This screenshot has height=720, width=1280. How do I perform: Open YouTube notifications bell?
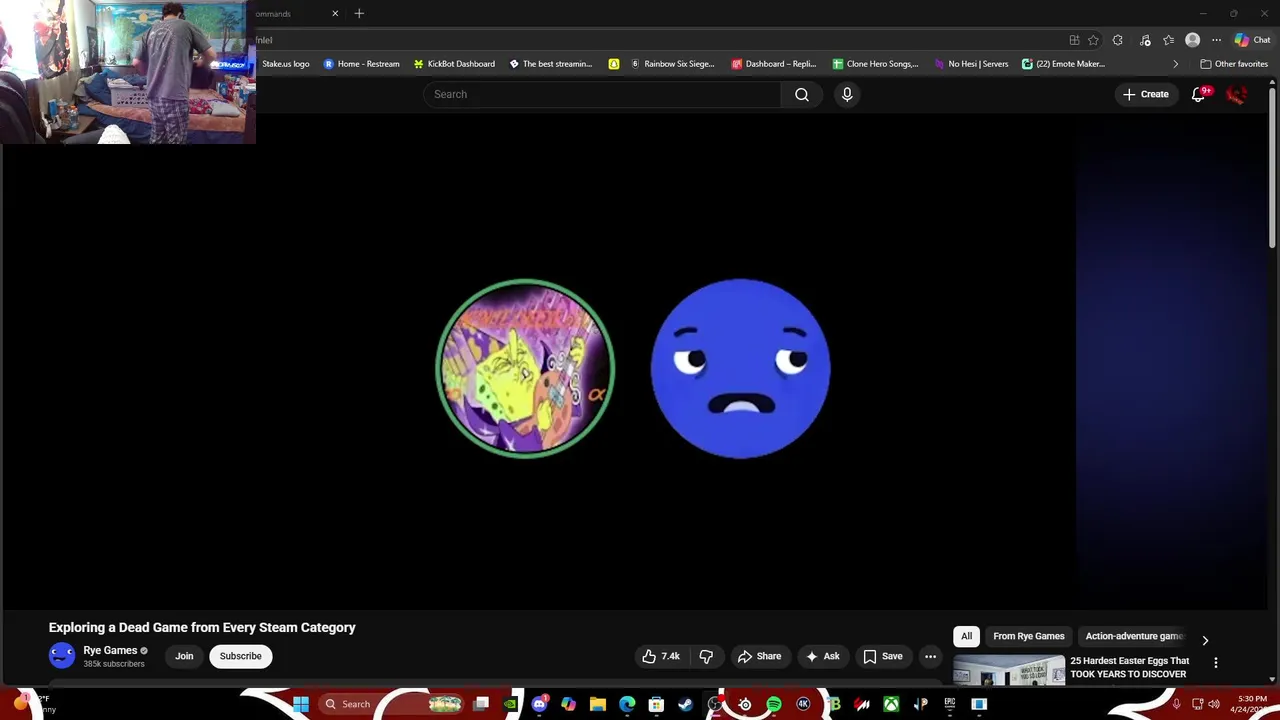coord(1199,94)
